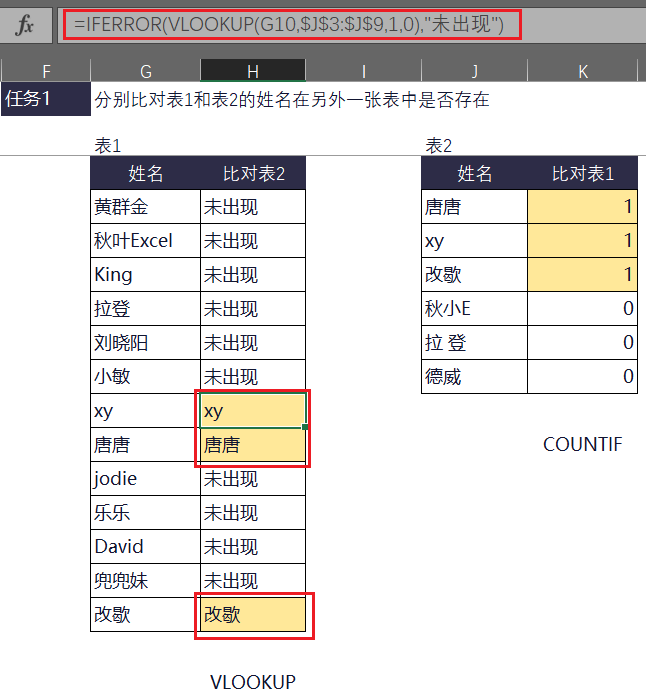
Task: Select the xy name cell in table 2
Action: click(x=474, y=241)
